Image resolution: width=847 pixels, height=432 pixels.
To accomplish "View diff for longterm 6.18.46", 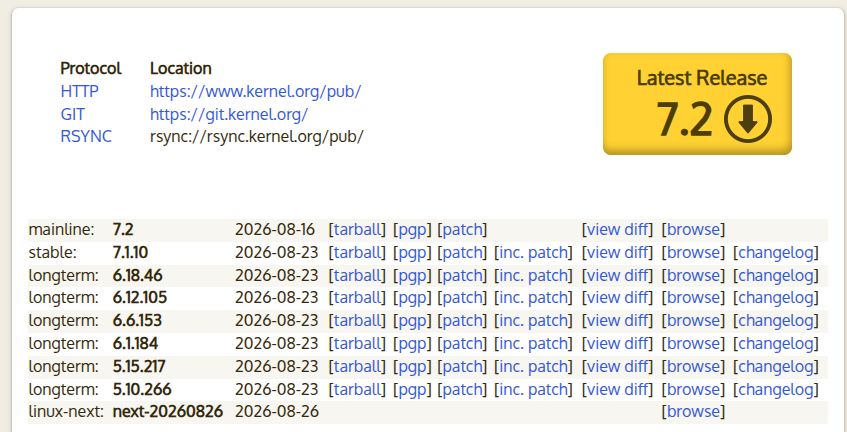I will tap(617, 275).
